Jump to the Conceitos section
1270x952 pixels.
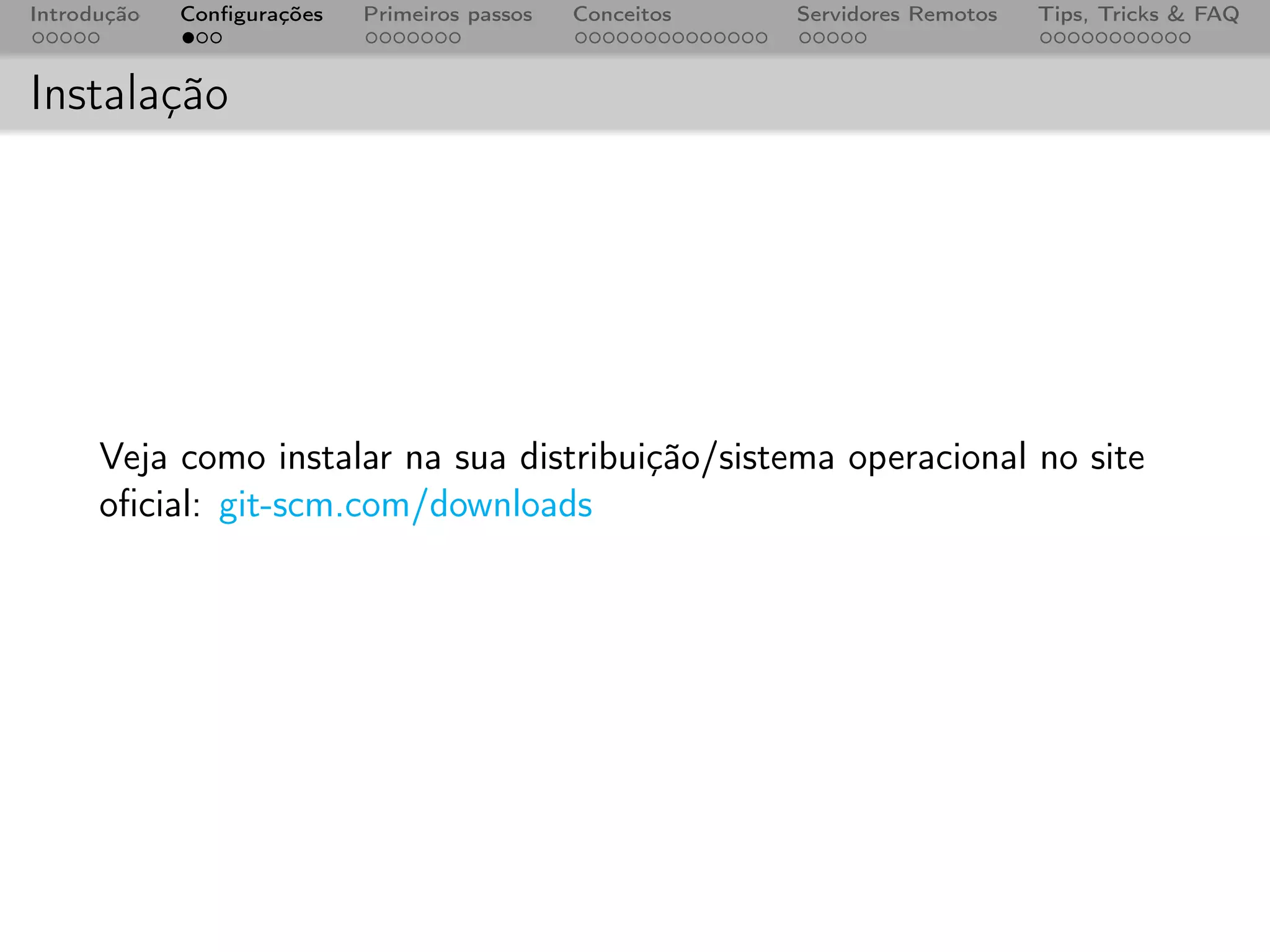622,14
